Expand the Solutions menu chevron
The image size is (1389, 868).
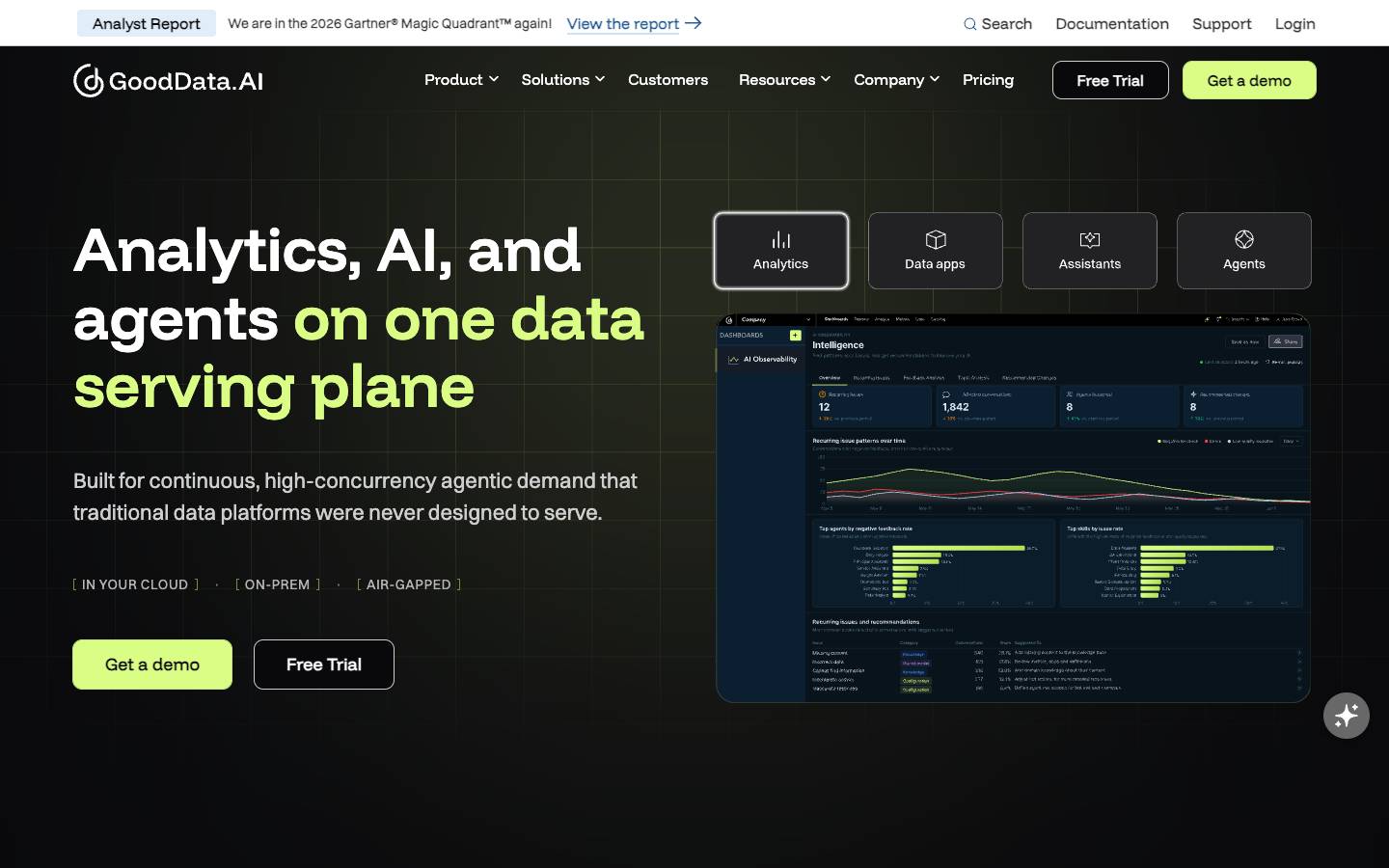click(x=600, y=79)
